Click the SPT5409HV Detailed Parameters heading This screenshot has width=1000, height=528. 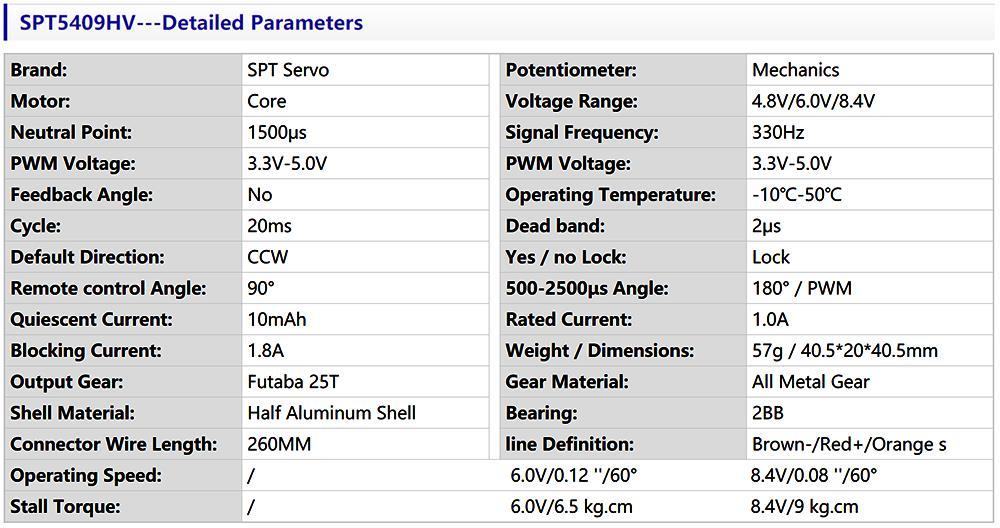pos(191,22)
